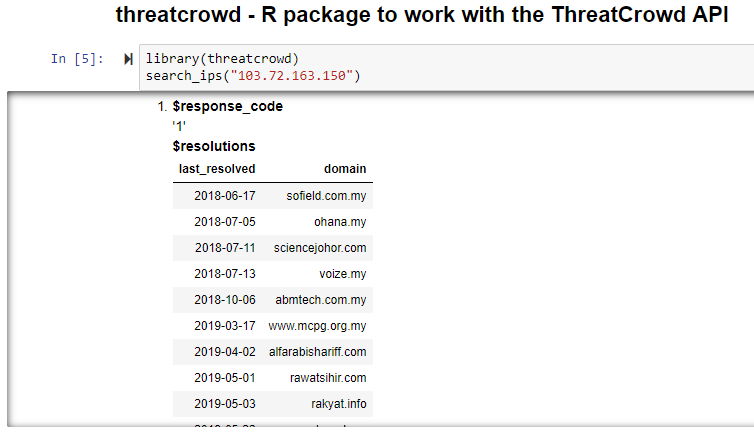Select the alfarabishariff.com domain cell
754x435 pixels.
[318, 352]
